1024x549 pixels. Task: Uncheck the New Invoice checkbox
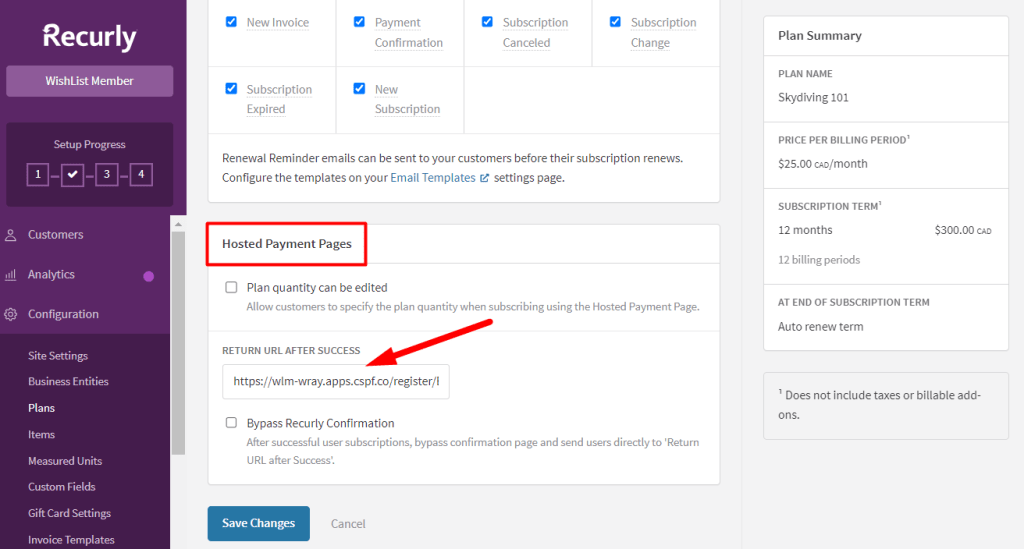pyautogui.click(x=231, y=22)
